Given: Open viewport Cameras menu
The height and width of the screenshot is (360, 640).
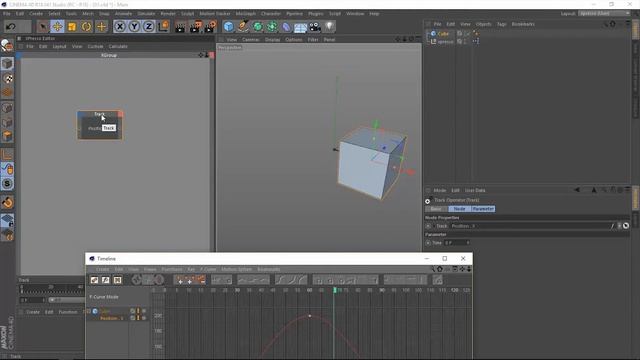Looking at the screenshot, I should (251, 40).
